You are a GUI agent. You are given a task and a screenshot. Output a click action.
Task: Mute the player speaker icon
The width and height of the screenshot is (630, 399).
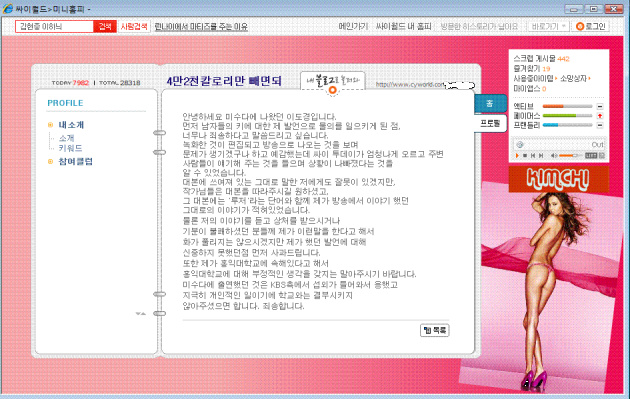[x=554, y=155]
